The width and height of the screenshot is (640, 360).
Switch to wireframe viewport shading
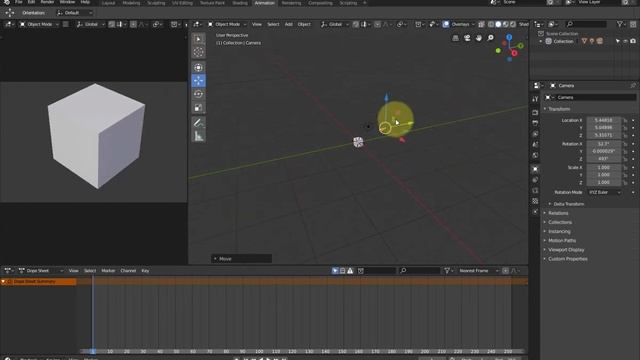[491, 24]
